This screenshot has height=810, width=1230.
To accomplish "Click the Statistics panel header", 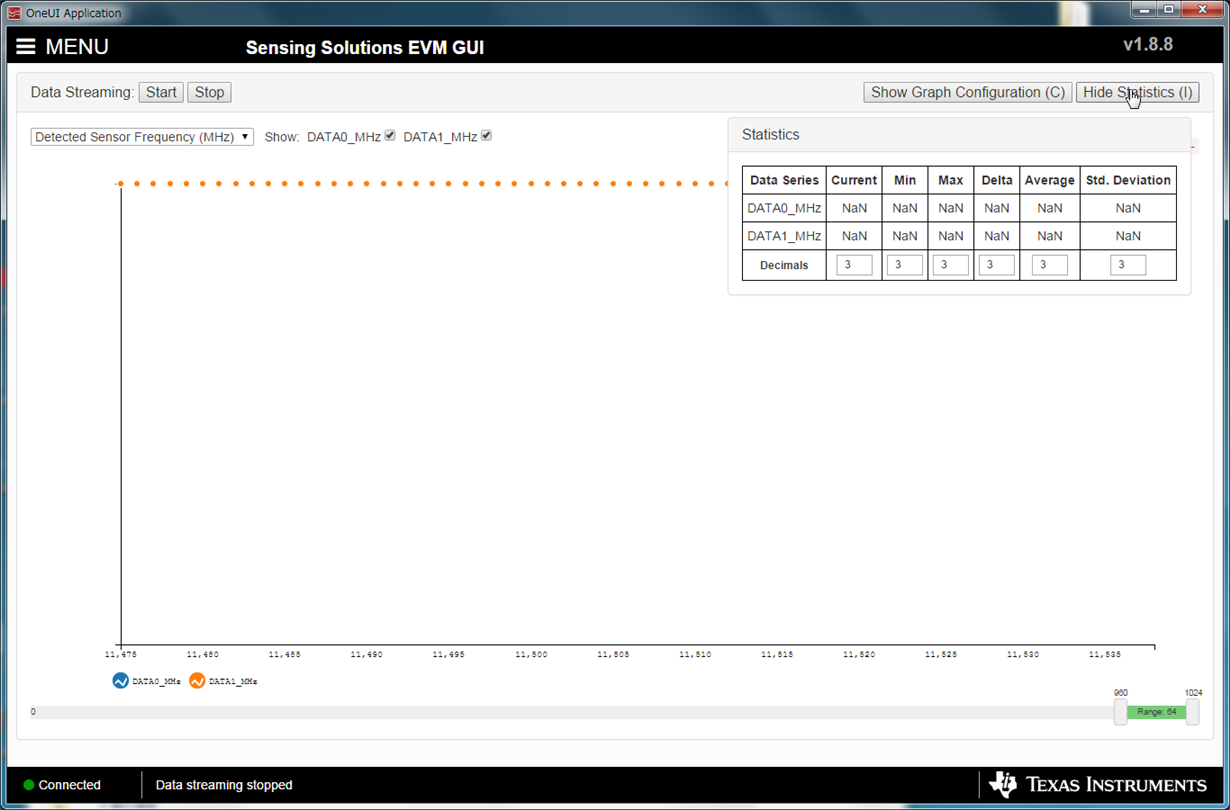I will tap(959, 135).
